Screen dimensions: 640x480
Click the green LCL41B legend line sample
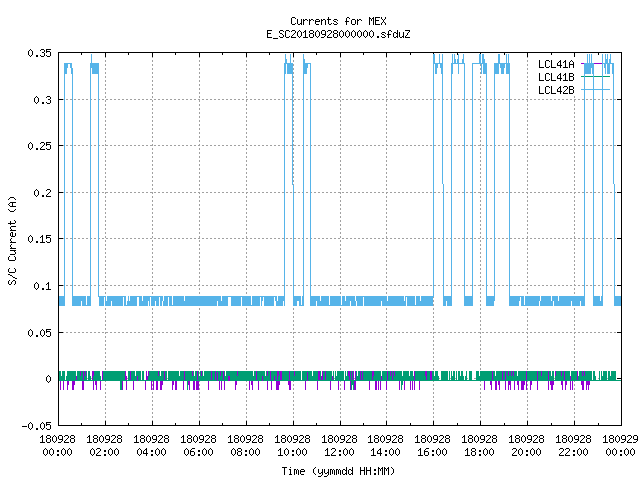click(x=595, y=77)
